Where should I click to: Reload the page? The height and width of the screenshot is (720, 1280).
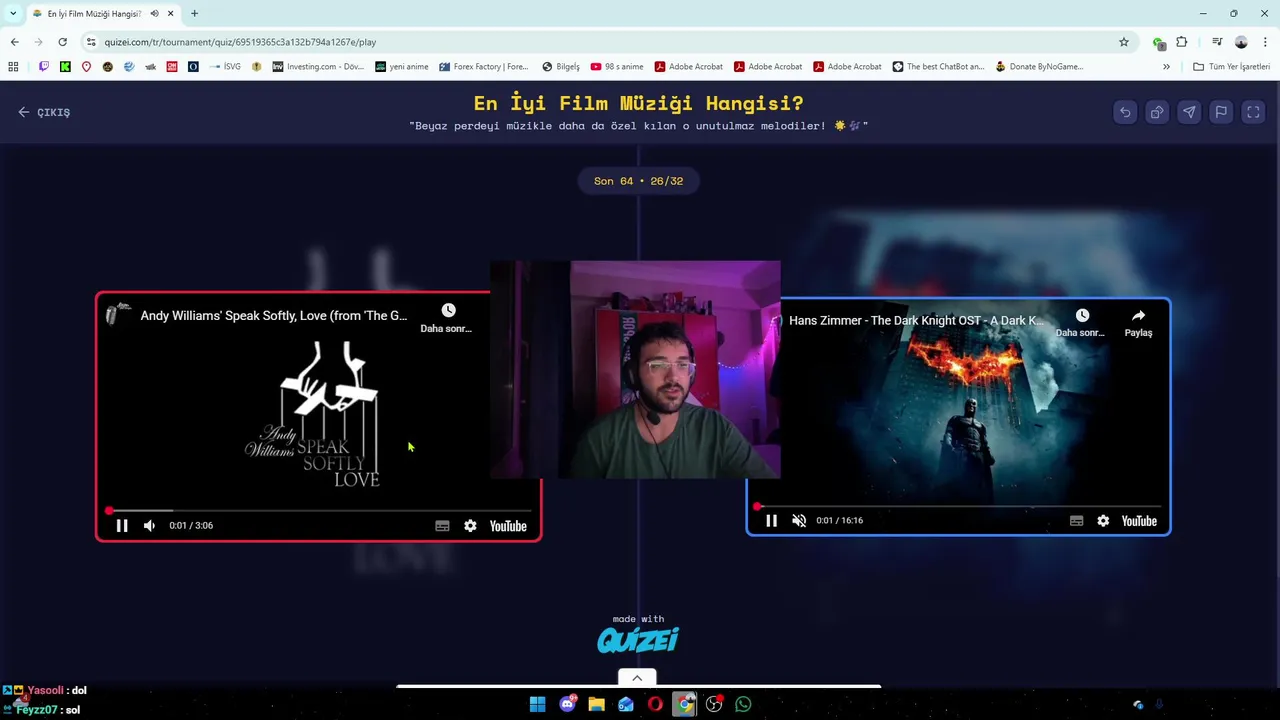point(62,42)
